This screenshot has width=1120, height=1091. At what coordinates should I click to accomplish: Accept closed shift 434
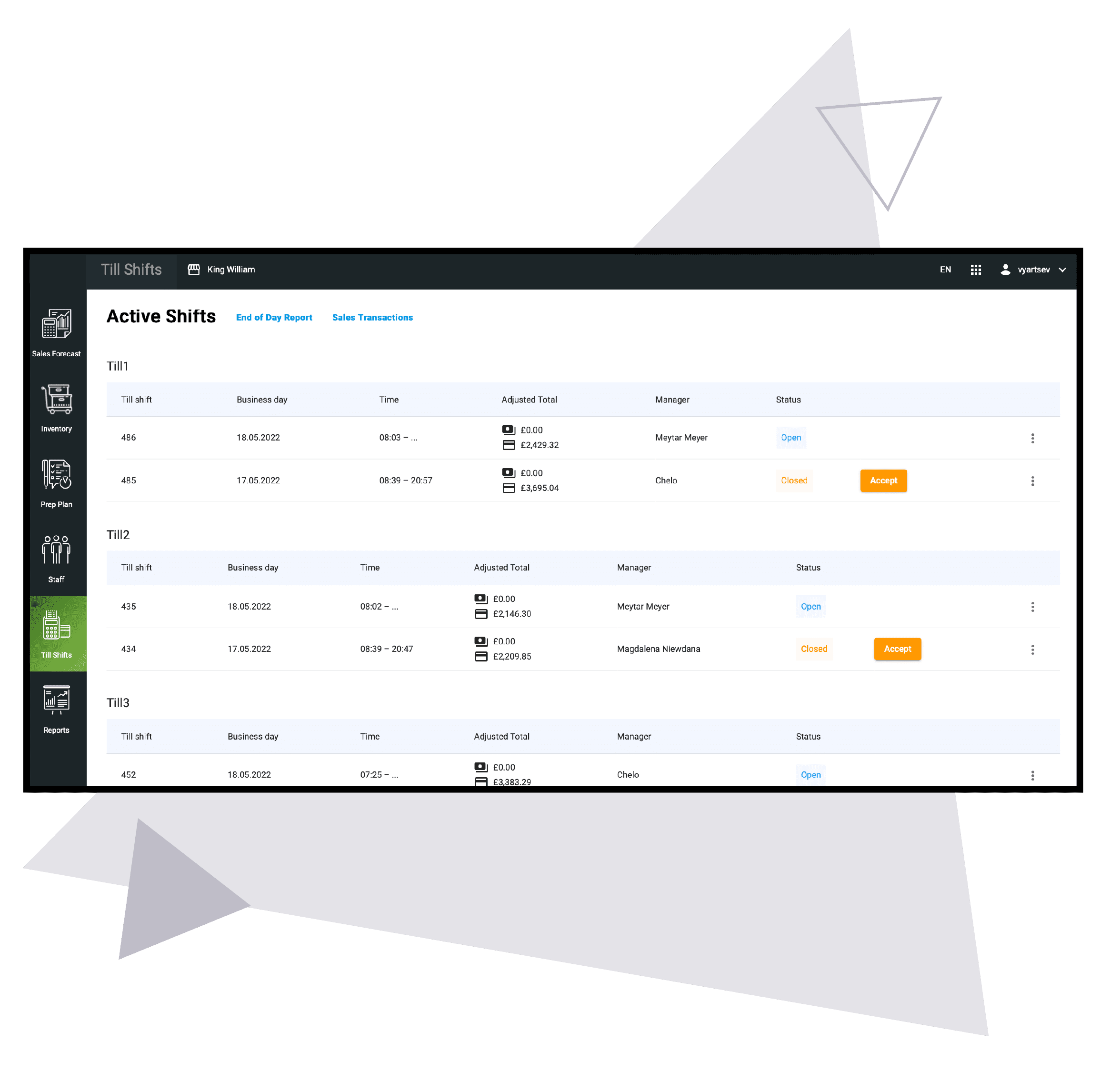(x=898, y=650)
